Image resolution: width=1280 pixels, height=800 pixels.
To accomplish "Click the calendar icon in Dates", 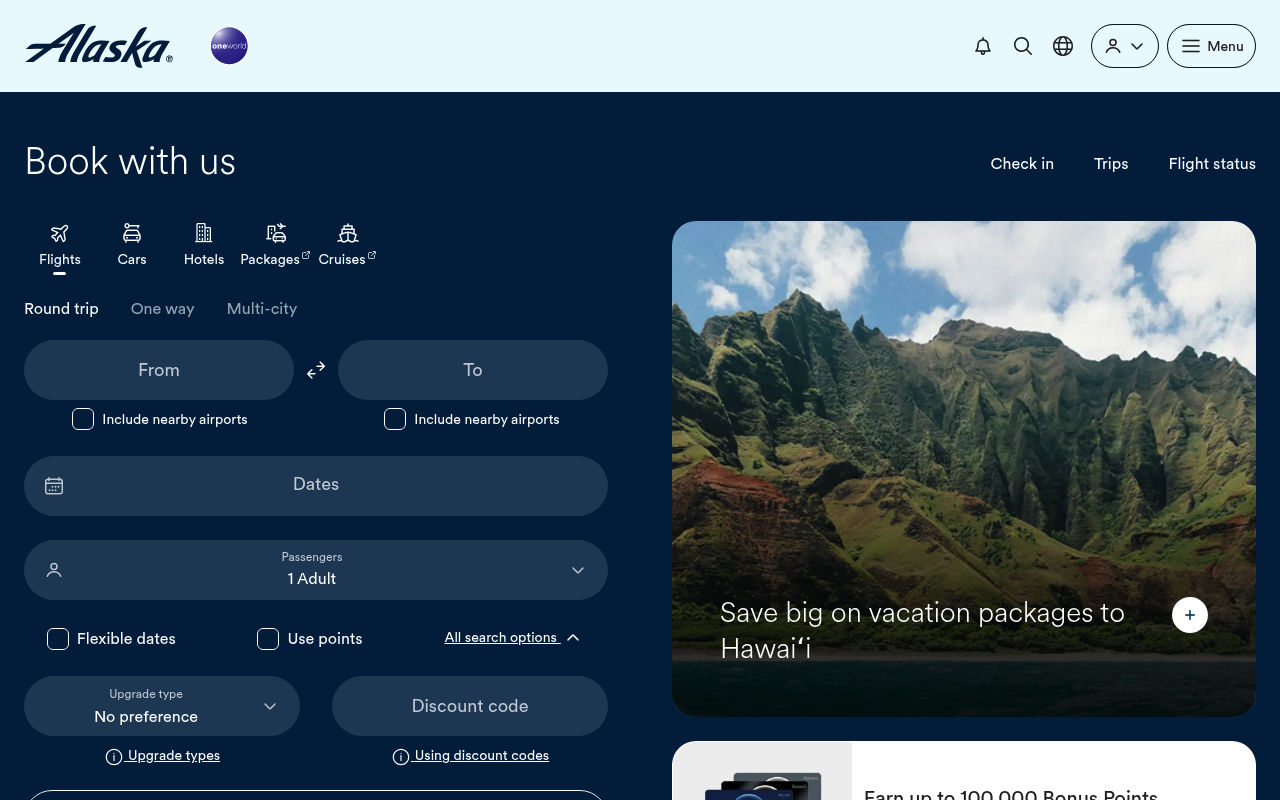I will [x=54, y=486].
